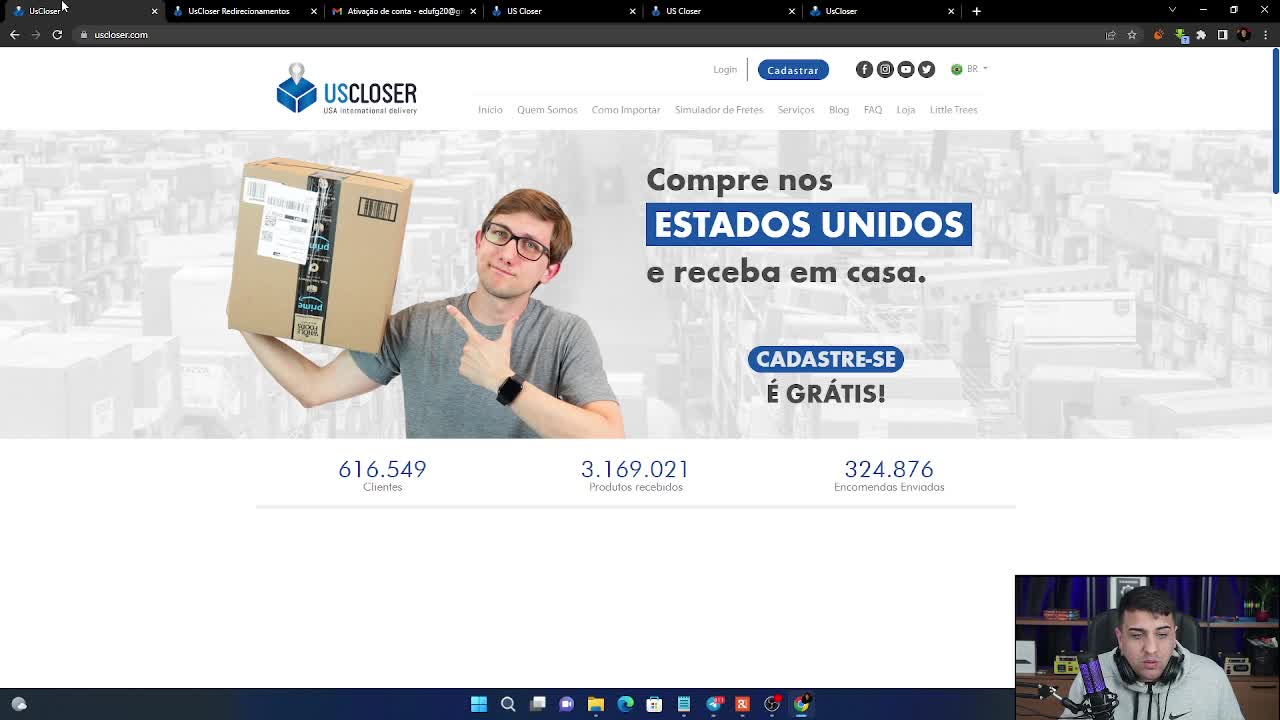The image size is (1280, 720).
Task: Open the USCloser YouTube icon
Action: pos(906,69)
